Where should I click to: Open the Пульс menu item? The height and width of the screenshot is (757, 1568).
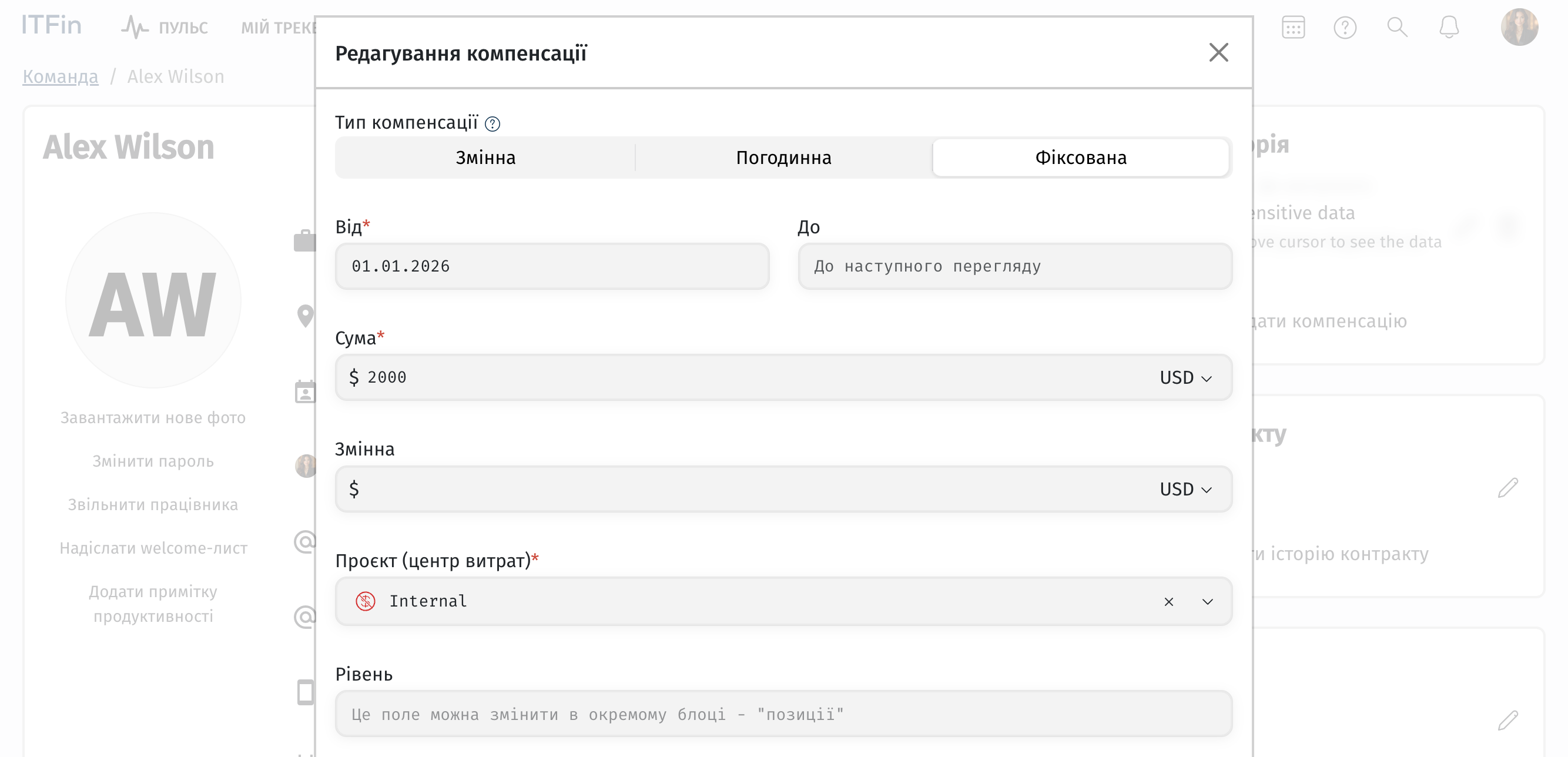point(165,27)
